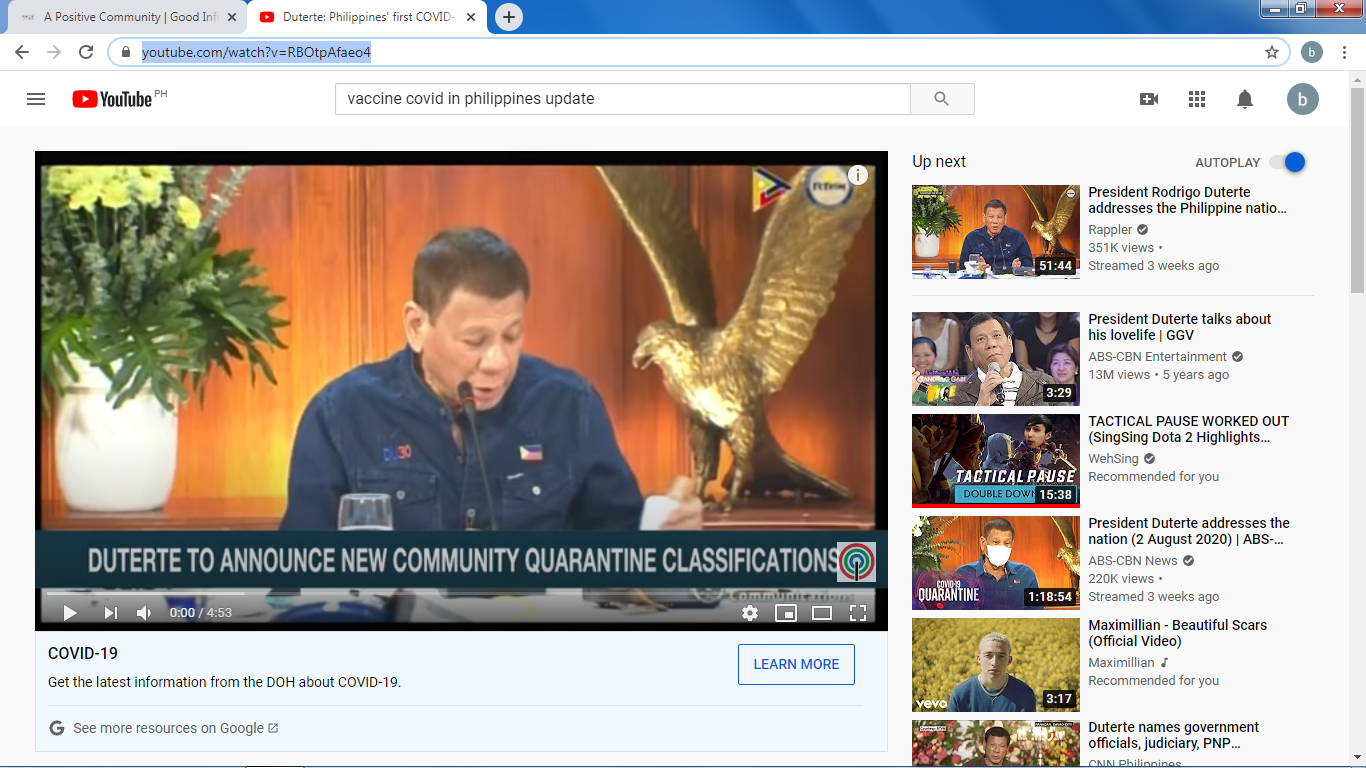Open the YouTube account avatar menu
This screenshot has width=1366, height=768.
(x=1303, y=99)
